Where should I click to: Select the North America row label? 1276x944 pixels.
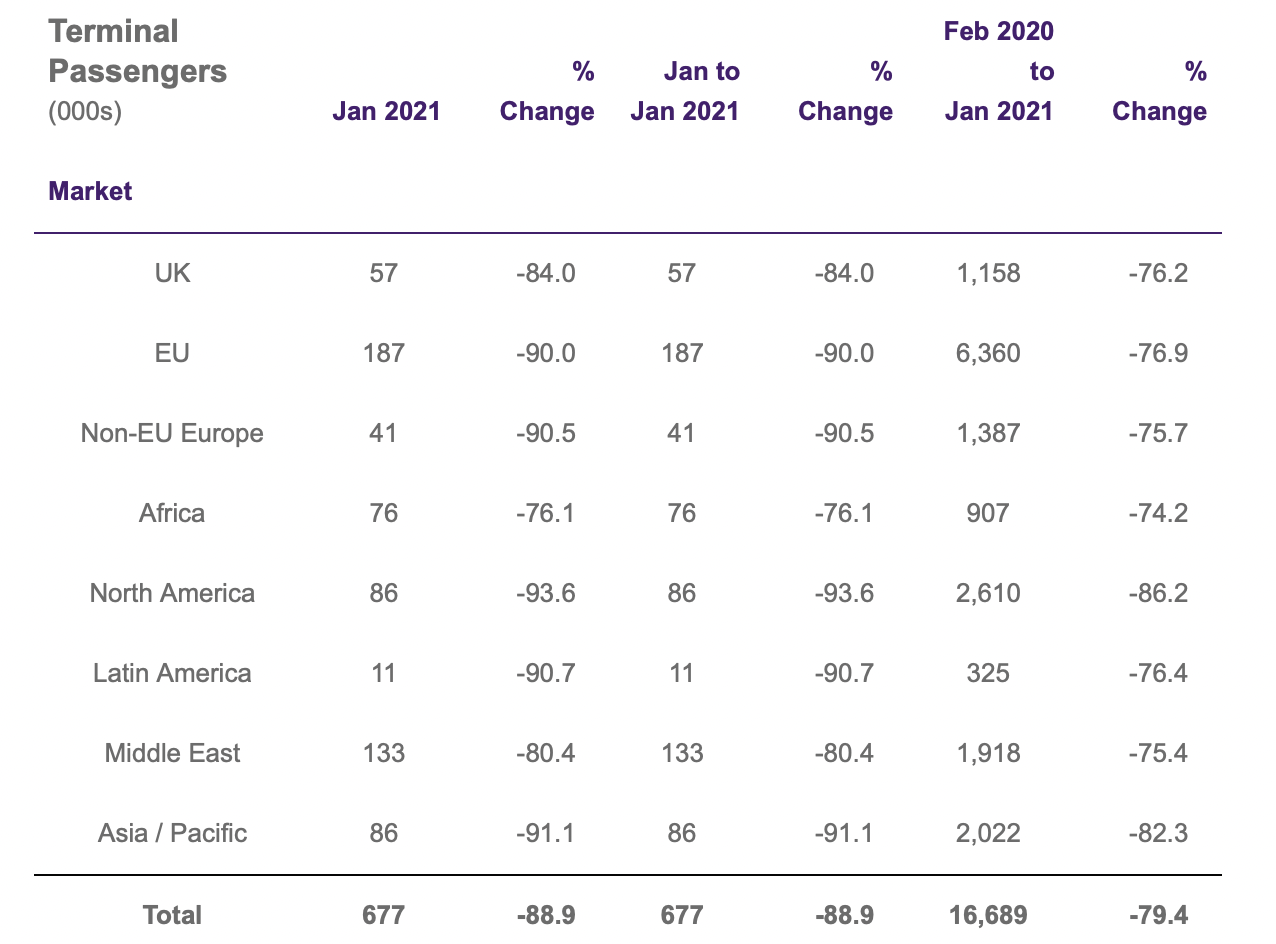tap(172, 593)
